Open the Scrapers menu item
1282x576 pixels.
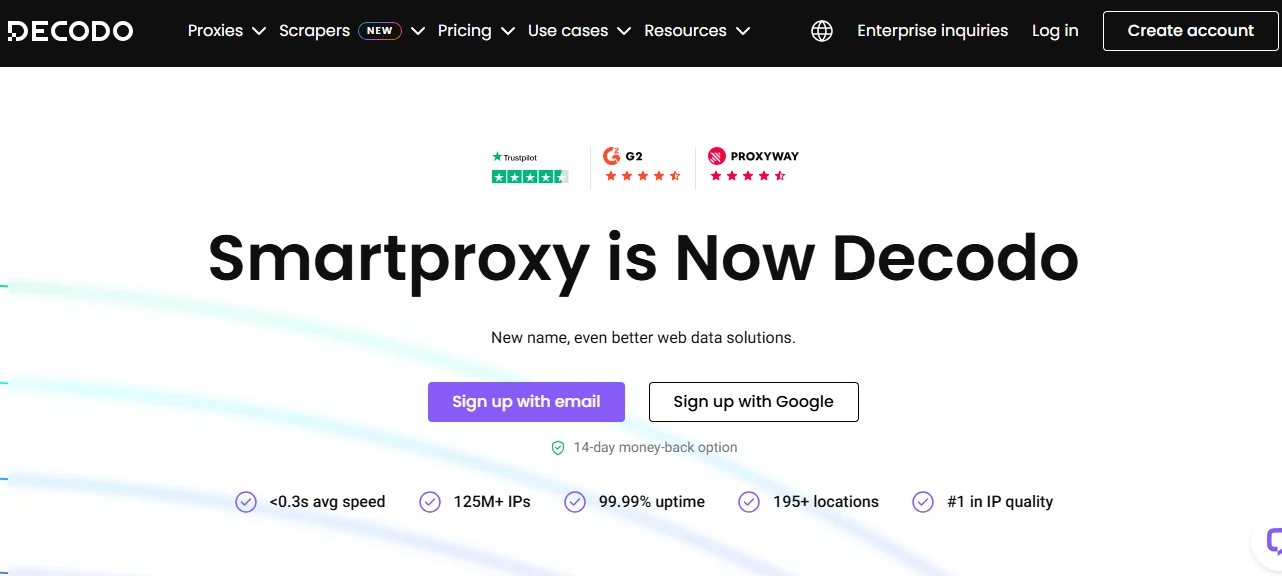(x=314, y=31)
